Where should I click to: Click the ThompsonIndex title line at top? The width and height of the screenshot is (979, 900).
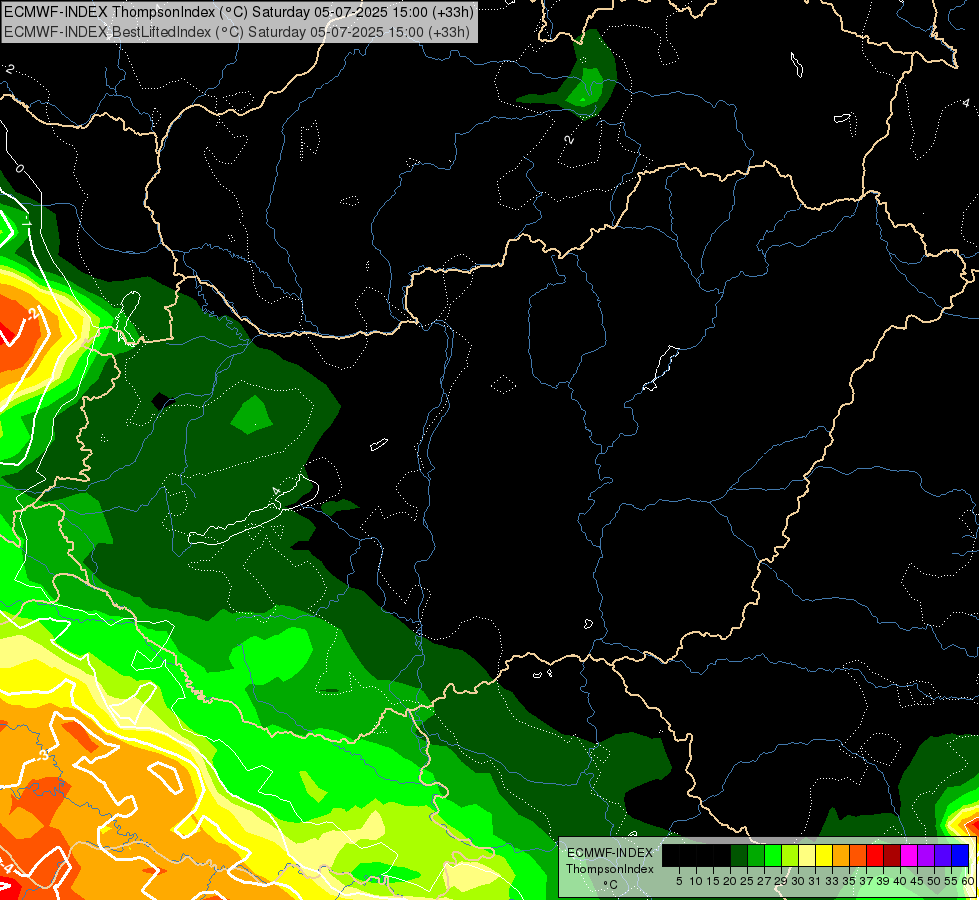click(x=239, y=11)
